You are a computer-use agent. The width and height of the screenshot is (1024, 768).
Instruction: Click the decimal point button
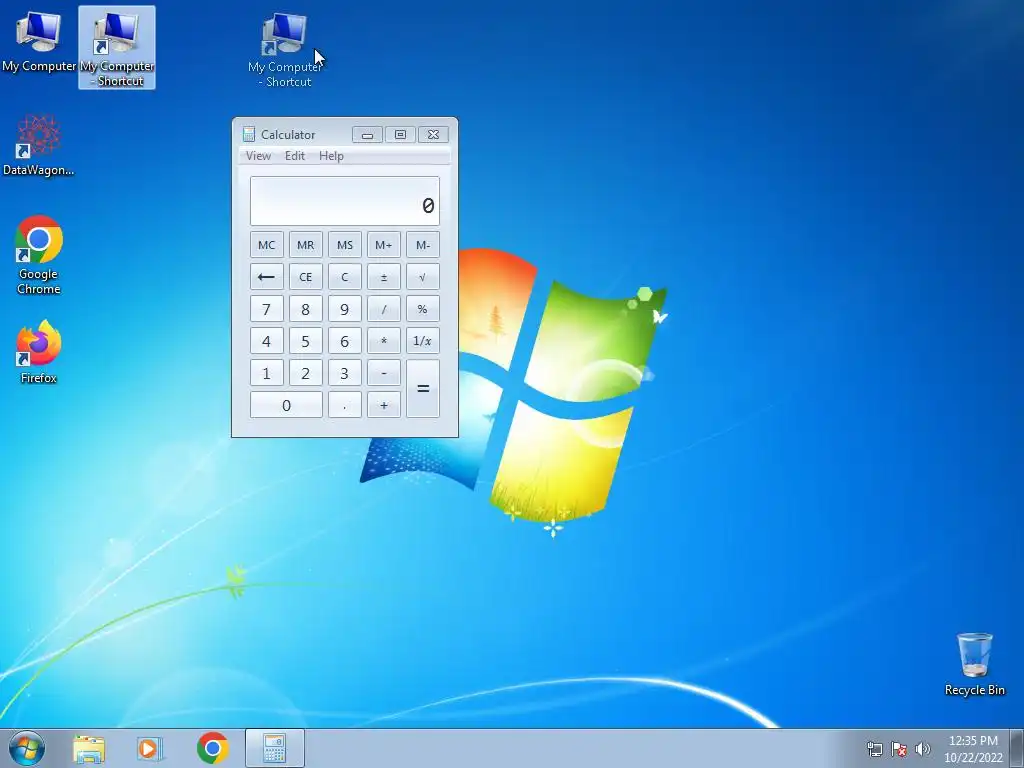click(345, 405)
